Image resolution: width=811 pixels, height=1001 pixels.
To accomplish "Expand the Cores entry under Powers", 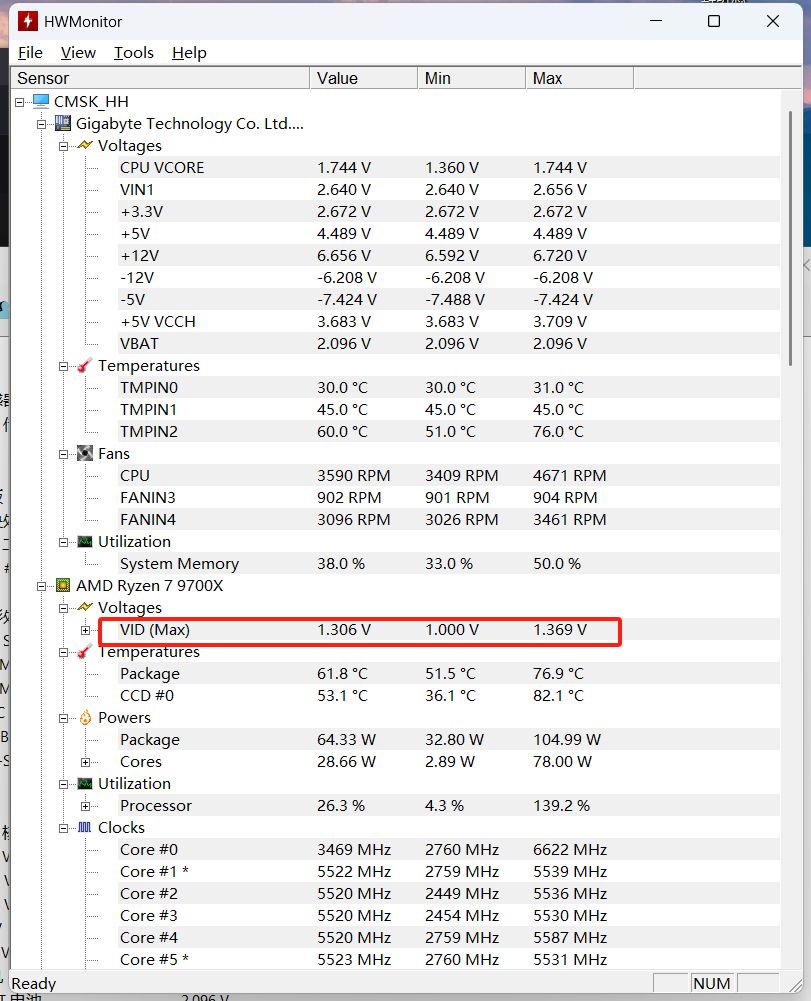I will coord(85,761).
